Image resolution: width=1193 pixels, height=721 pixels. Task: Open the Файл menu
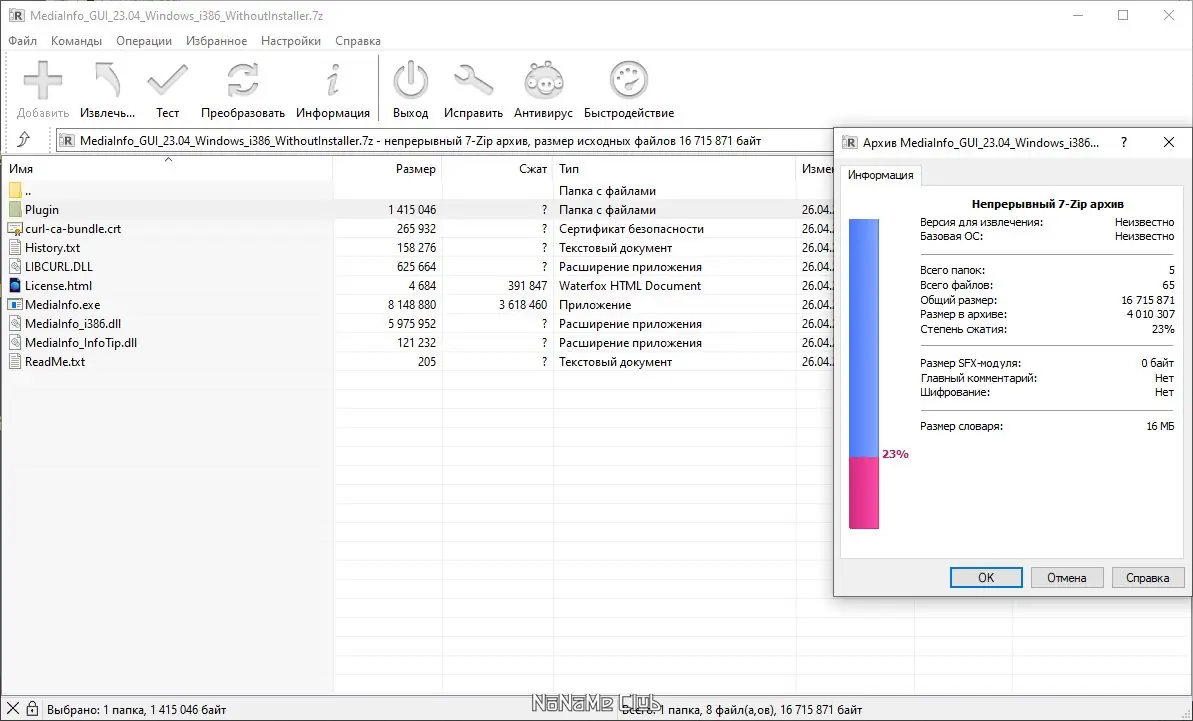23,41
